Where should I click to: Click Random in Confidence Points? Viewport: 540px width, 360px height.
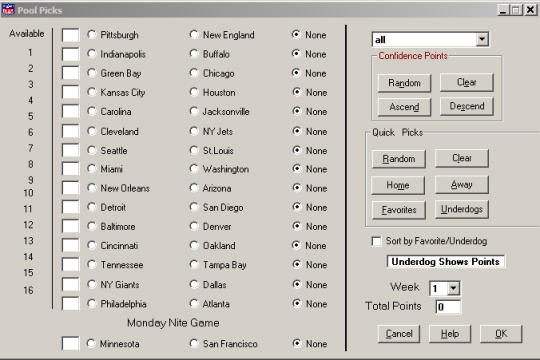tap(404, 83)
